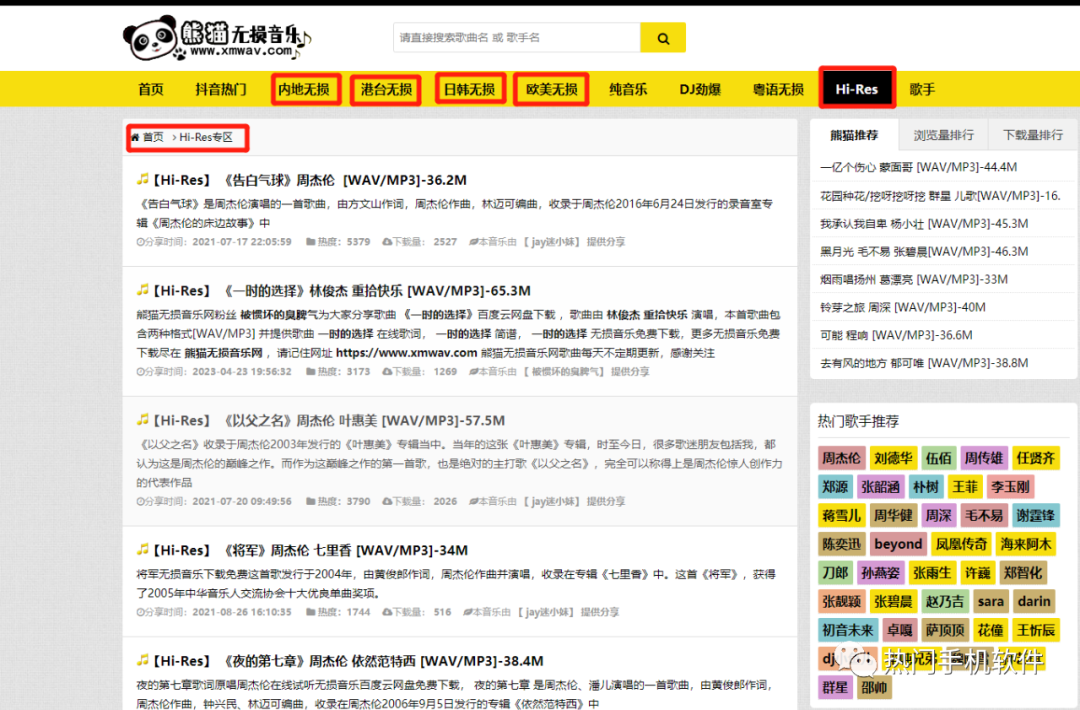Click Hi-Res专区 in the breadcrumb
The image size is (1080, 710).
point(206,137)
